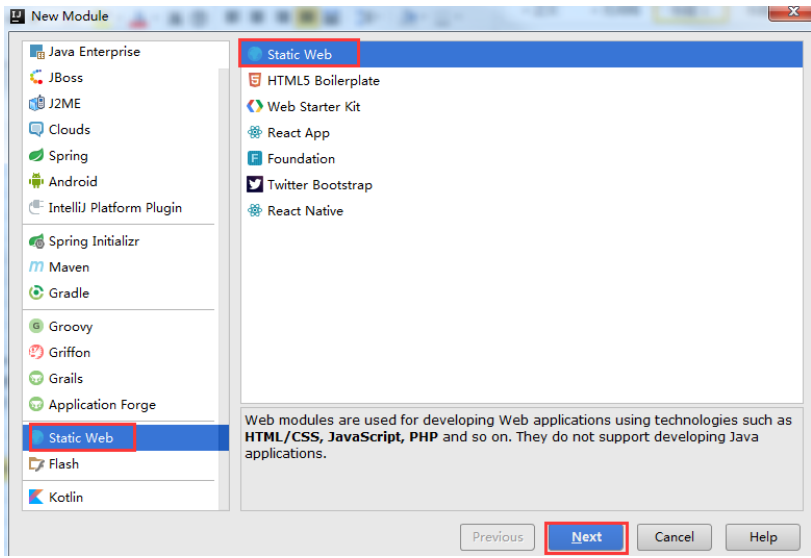The height and width of the screenshot is (558, 811).
Task: Click the IntelliJ Platform Plugin icon
Action: tap(36, 207)
